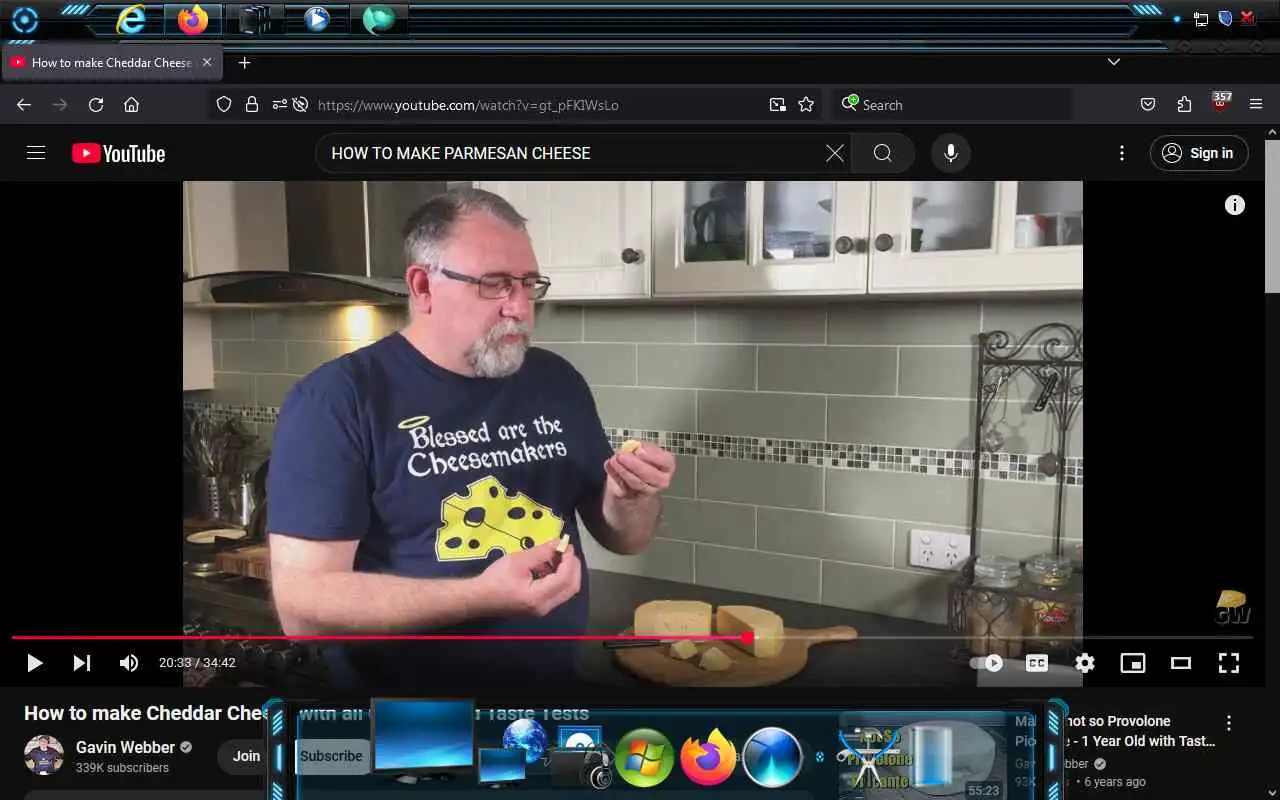Go back to the previous page
The height and width of the screenshot is (800, 1280).
coord(24,105)
